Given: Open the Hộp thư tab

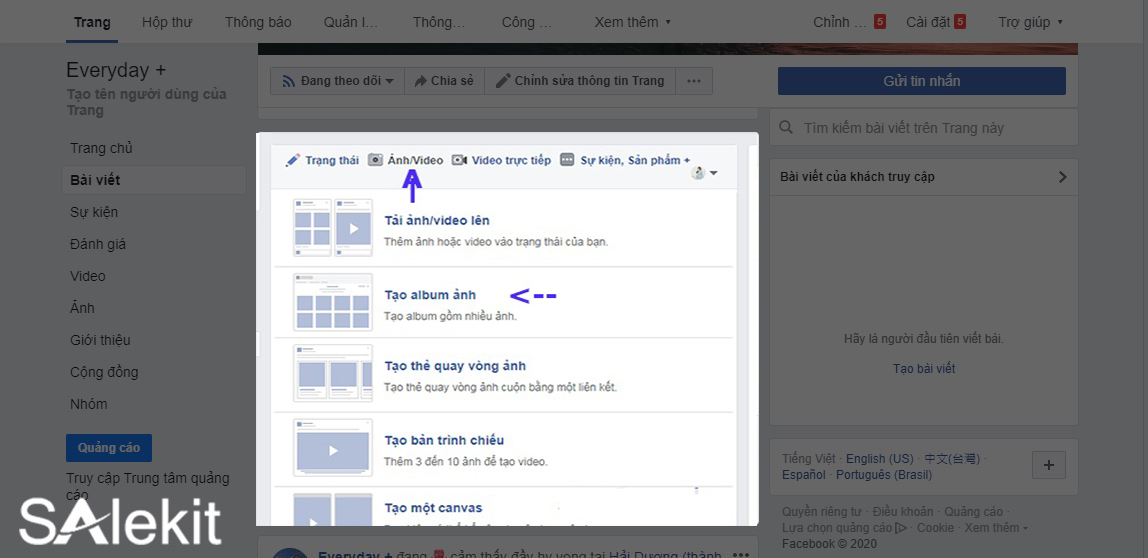Looking at the screenshot, I should (167, 22).
